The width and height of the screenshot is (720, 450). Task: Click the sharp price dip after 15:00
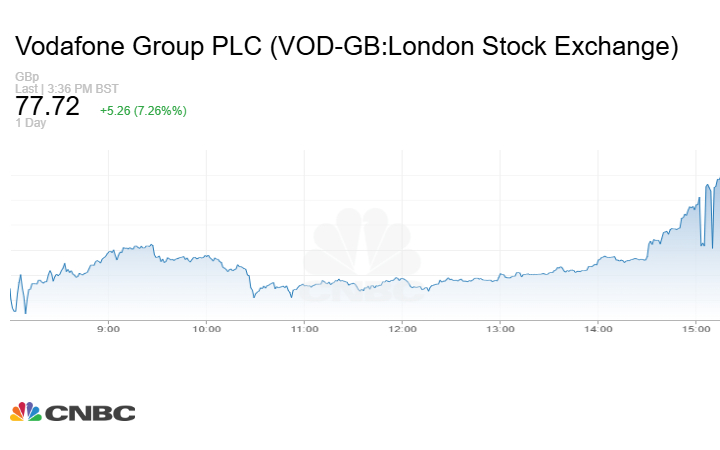[x=702, y=243]
